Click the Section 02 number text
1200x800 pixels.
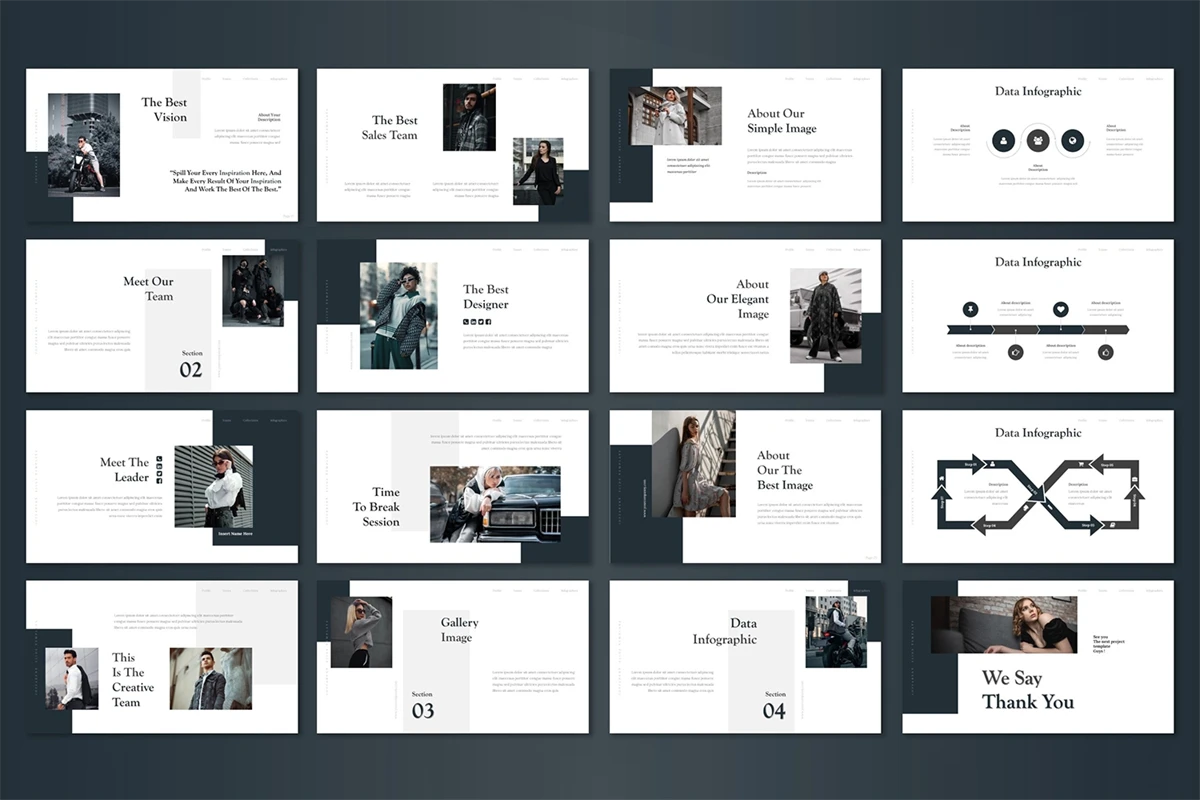(191, 370)
